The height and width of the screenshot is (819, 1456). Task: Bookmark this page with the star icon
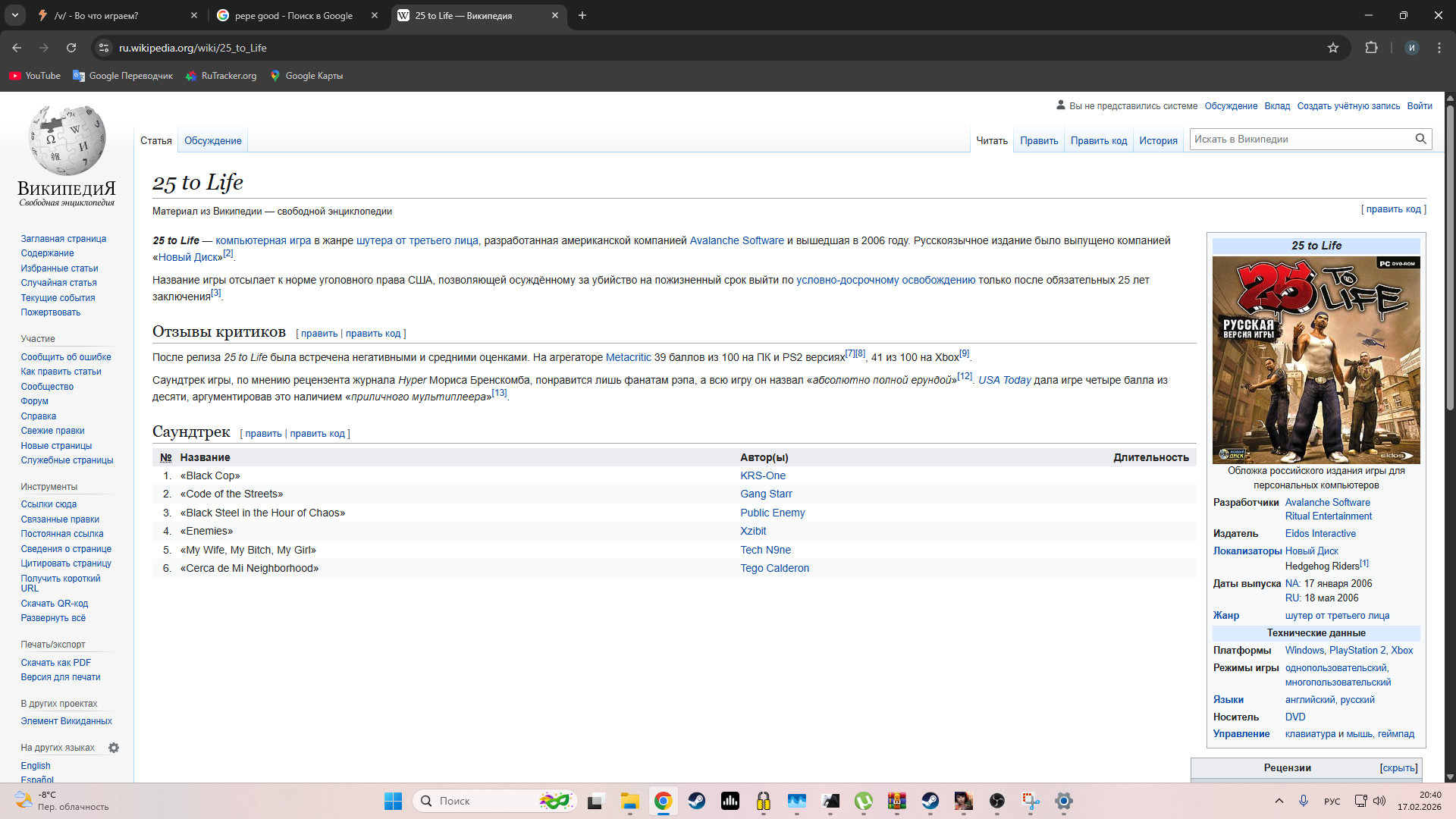point(1333,48)
